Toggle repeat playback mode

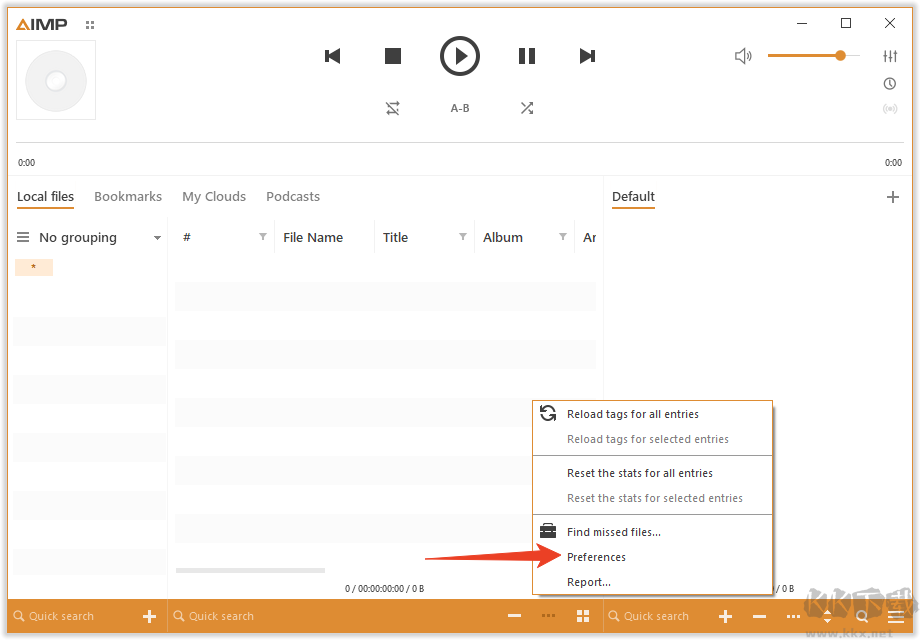click(393, 108)
